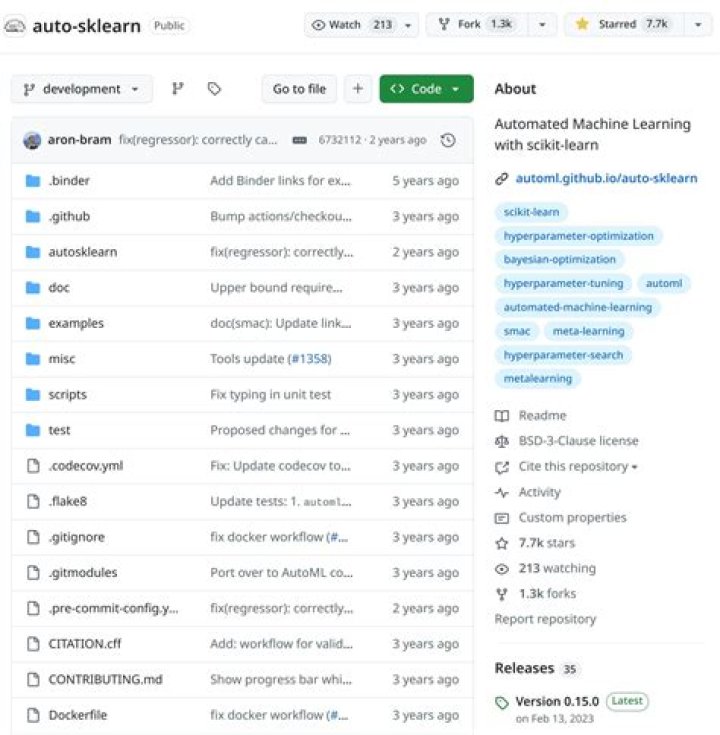This screenshot has width=720, height=735.
Task: Open Version 0.15.0 release
Action: point(557,701)
